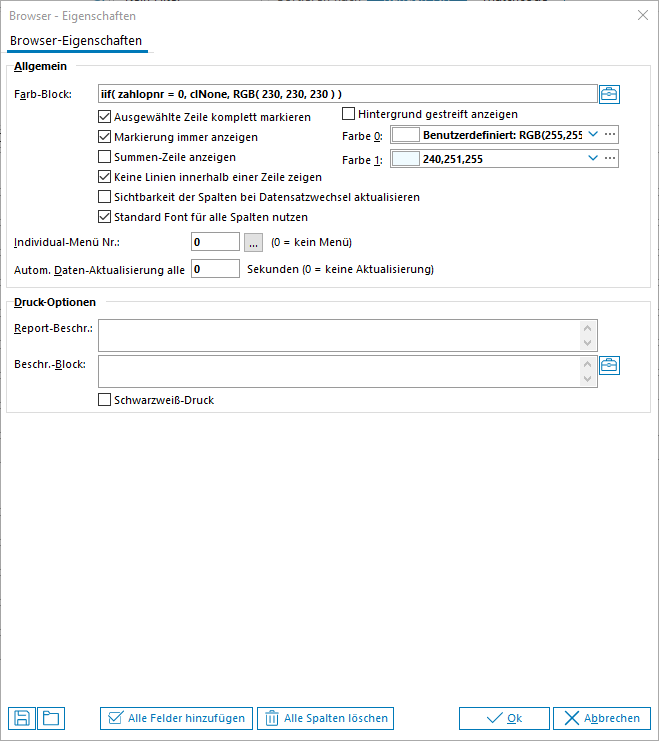The image size is (659, 741).
Task: Click into the Autom. Daten-Aktualisierung seconds field
Action: pos(215,269)
